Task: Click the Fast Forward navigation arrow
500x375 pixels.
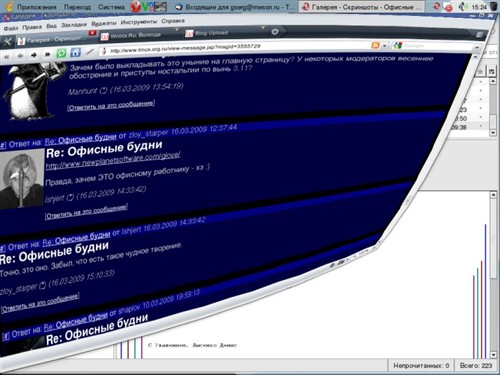Action: [x=47, y=54]
